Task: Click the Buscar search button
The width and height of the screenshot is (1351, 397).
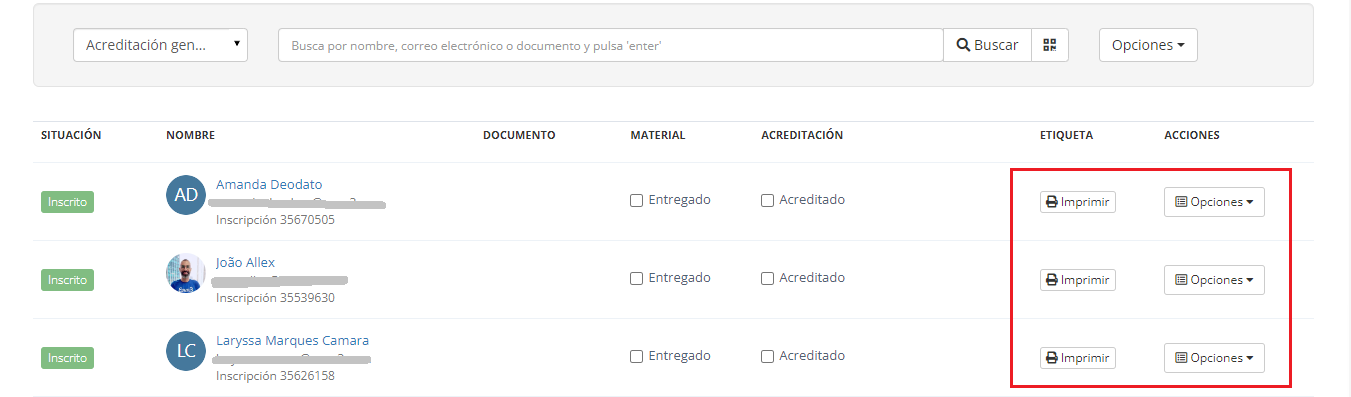Action: pos(987,45)
